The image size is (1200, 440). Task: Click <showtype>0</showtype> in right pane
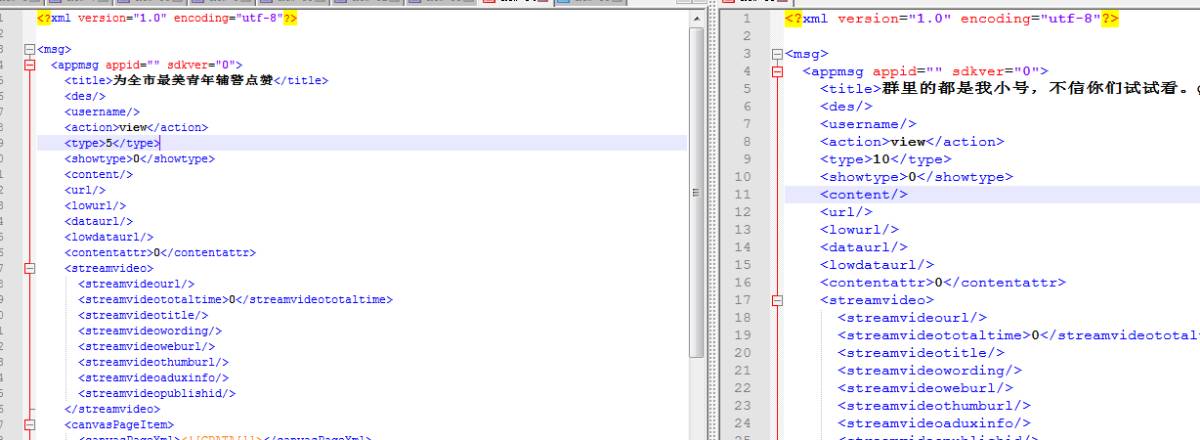pyautogui.click(x=916, y=177)
